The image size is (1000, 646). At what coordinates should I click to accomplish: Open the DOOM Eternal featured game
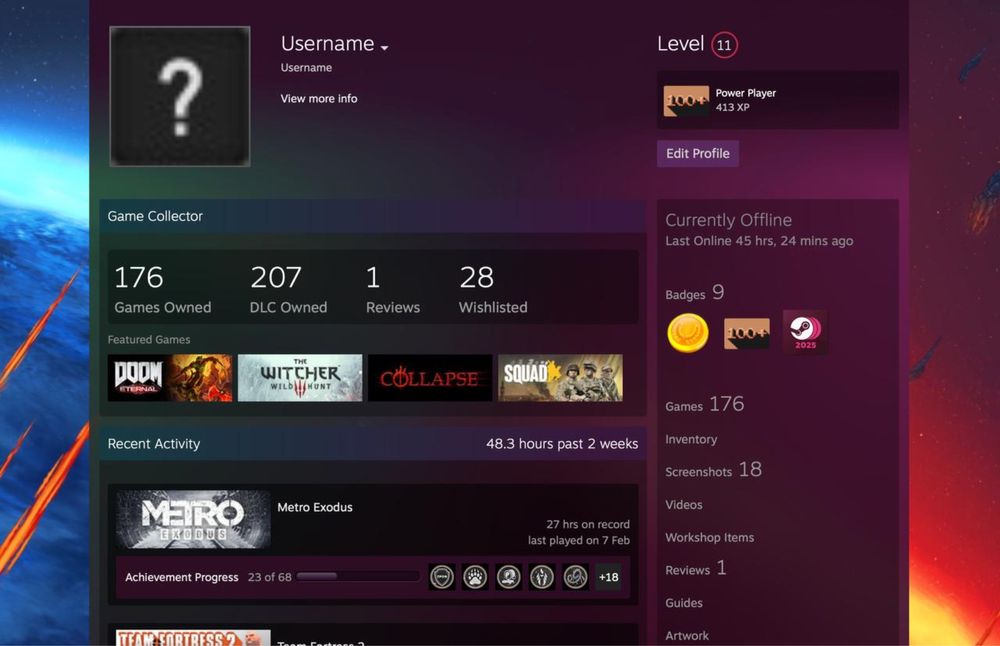(170, 378)
